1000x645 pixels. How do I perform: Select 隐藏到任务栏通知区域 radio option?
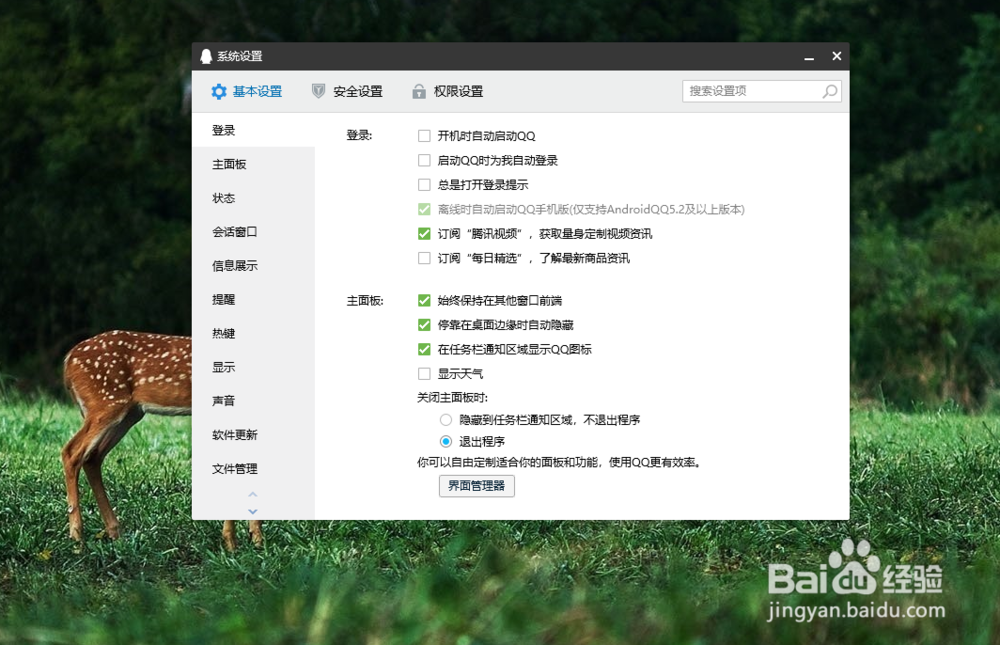pyautogui.click(x=446, y=420)
